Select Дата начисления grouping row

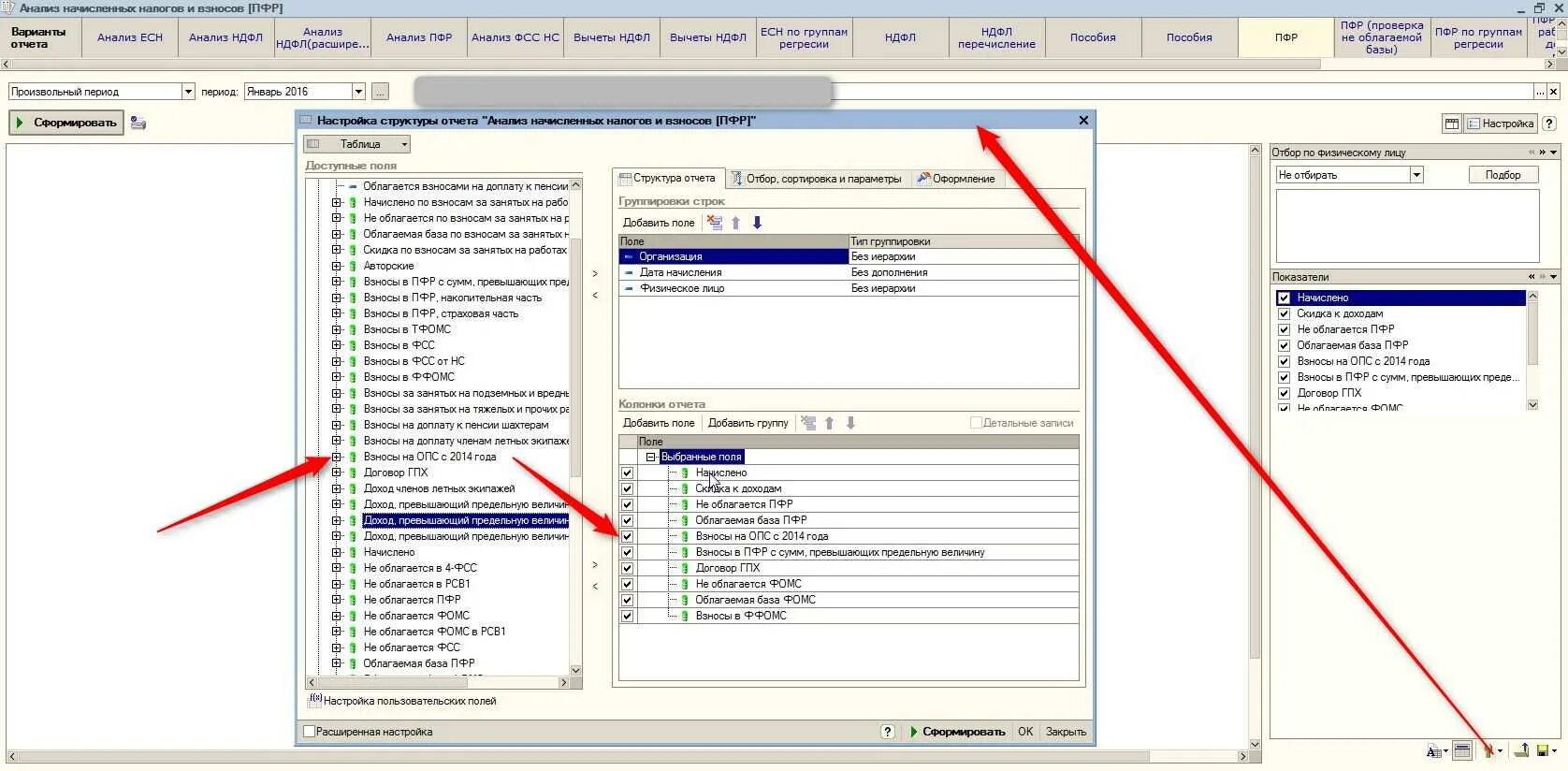pyautogui.click(x=849, y=272)
